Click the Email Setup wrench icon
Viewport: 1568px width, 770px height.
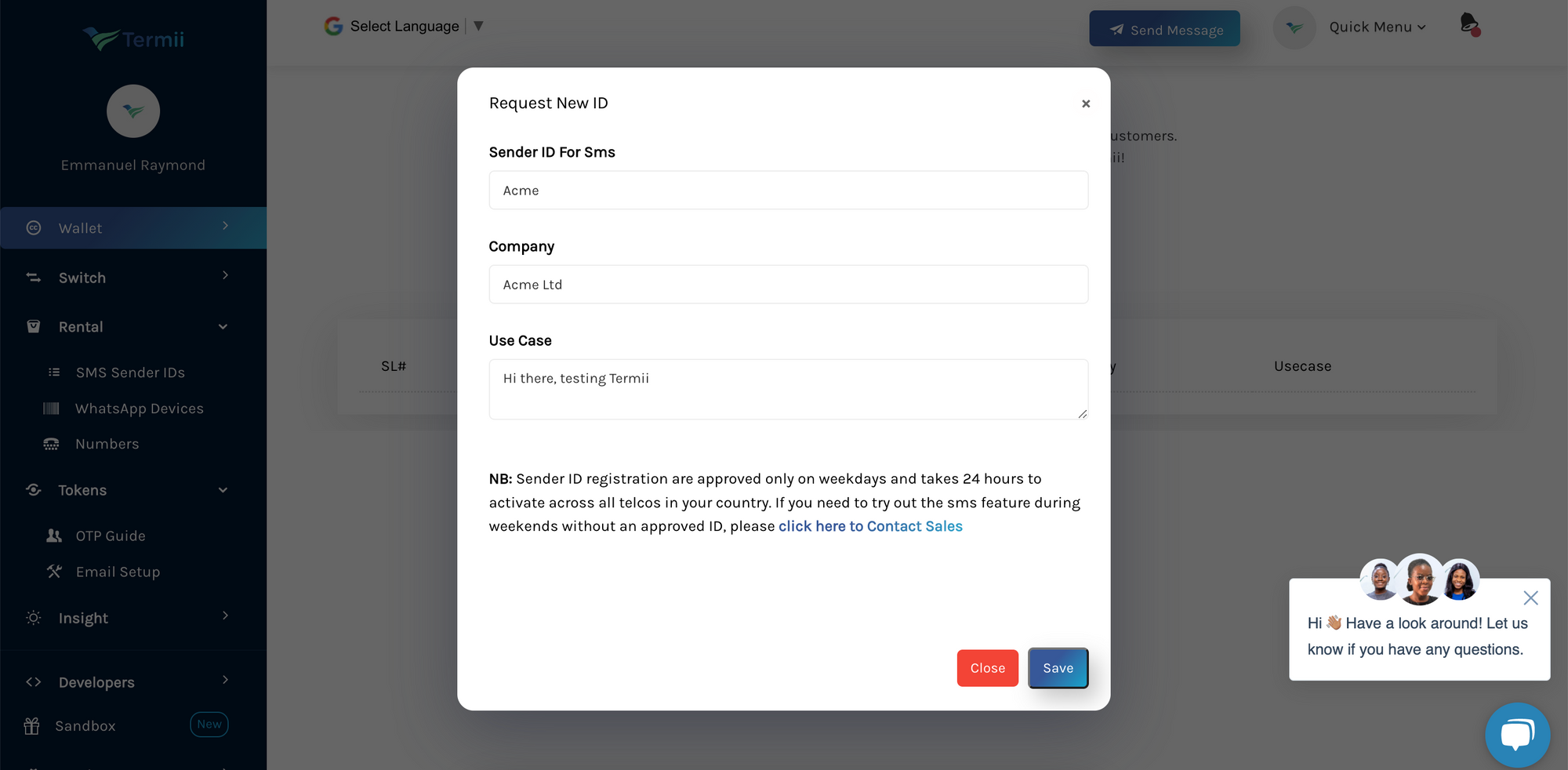[x=53, y=571]
